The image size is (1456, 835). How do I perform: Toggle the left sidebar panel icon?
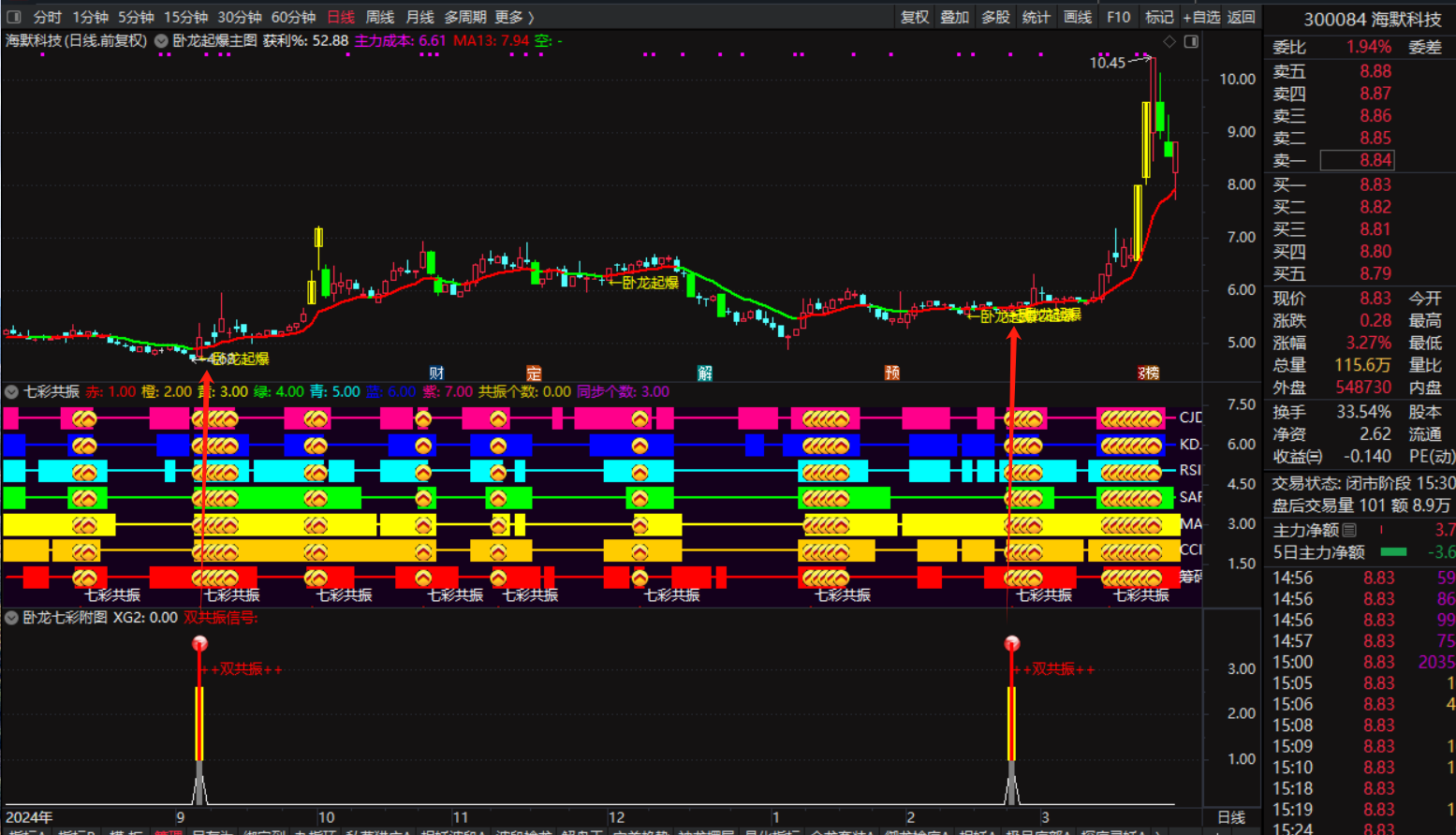point(14,17)
